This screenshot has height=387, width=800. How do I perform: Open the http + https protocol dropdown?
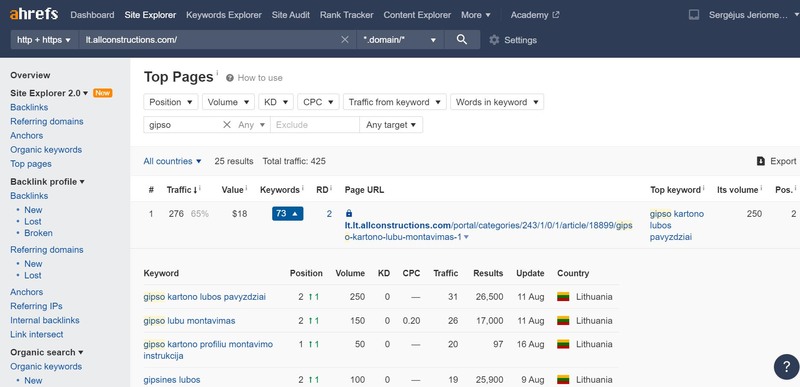[x=44, y=40]
